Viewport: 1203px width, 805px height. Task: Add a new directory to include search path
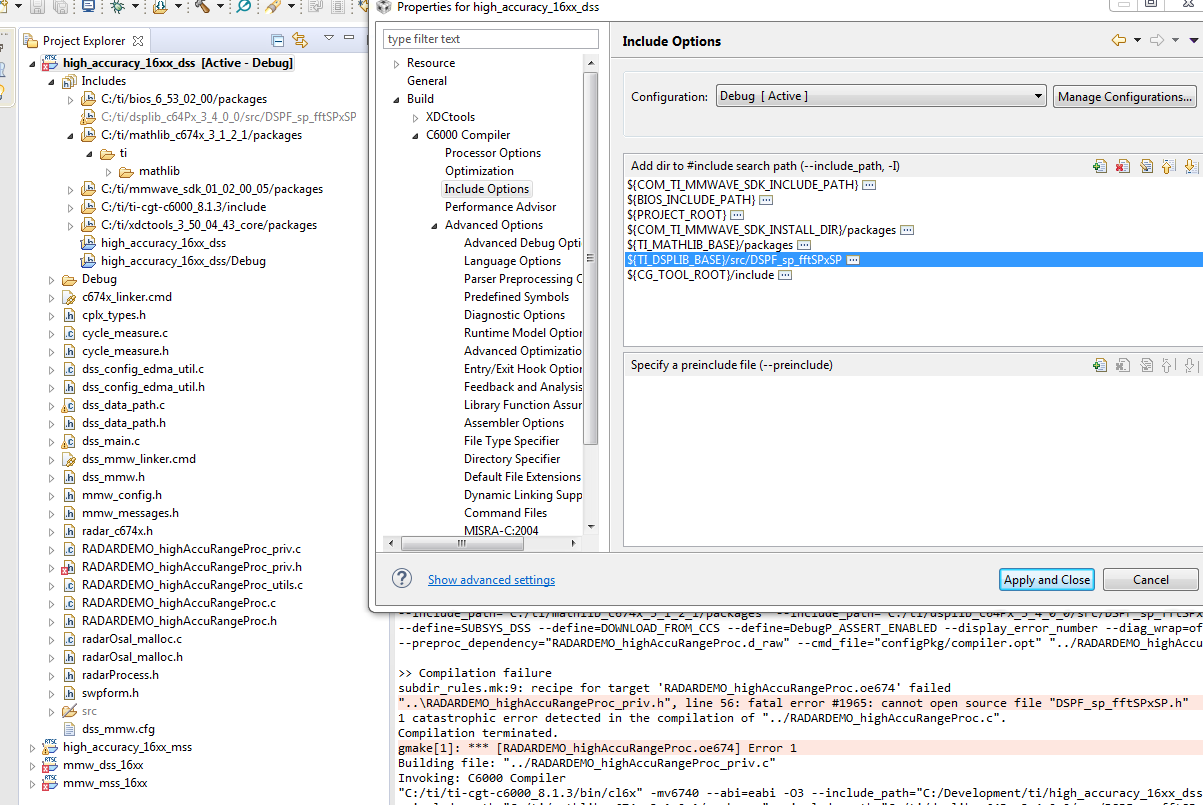(1099, 165)
